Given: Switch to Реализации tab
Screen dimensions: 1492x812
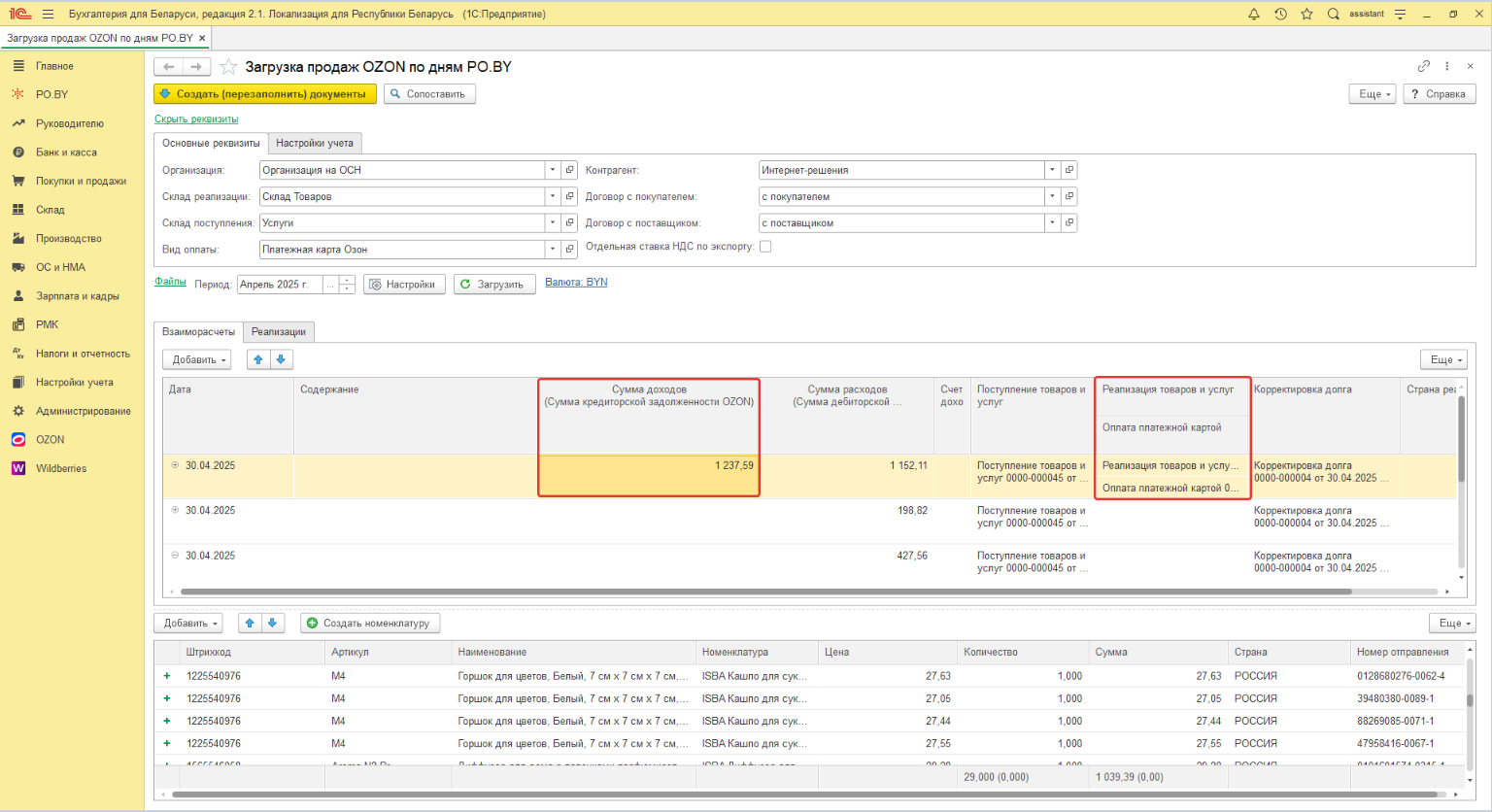Looking at the screenshot, I should tap(279, 332).
